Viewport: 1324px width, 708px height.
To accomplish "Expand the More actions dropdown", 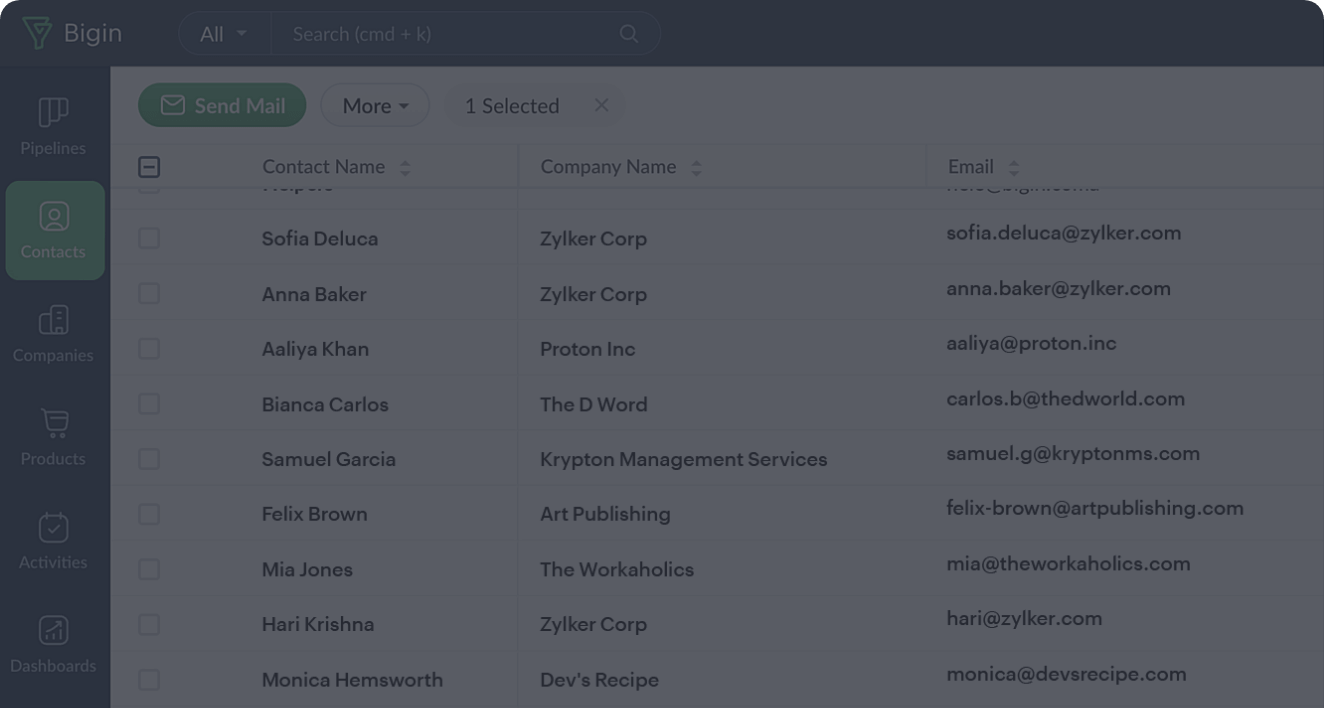I will tap(375, 106).
